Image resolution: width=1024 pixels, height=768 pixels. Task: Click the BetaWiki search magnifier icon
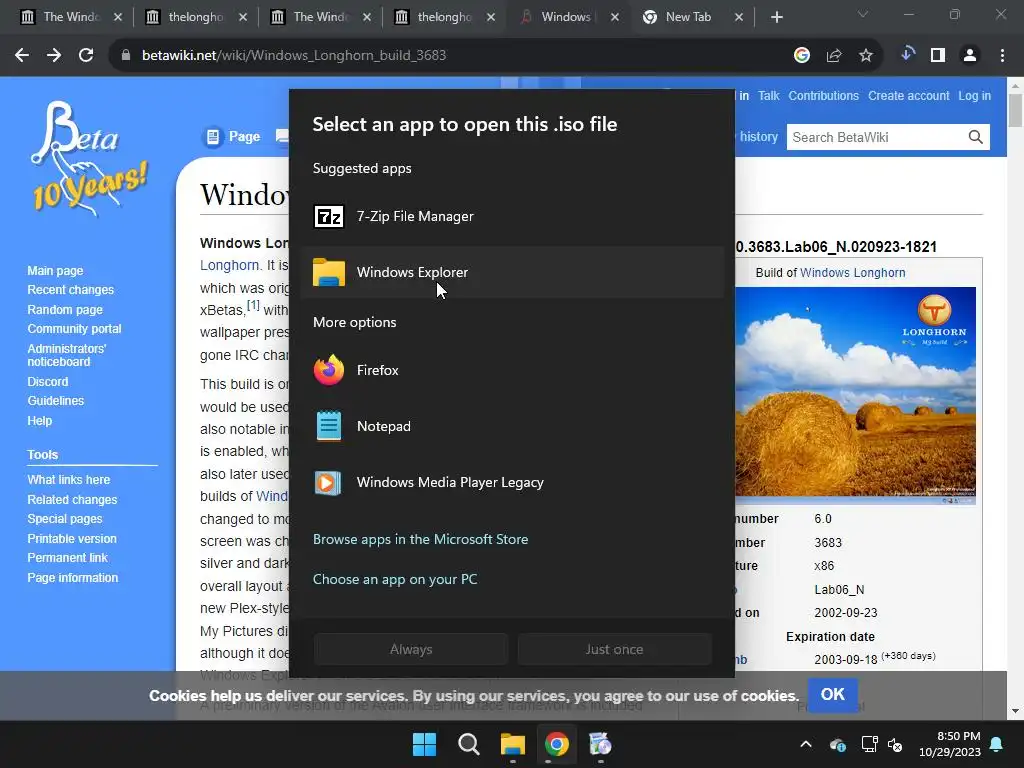(x=976, y=137)
